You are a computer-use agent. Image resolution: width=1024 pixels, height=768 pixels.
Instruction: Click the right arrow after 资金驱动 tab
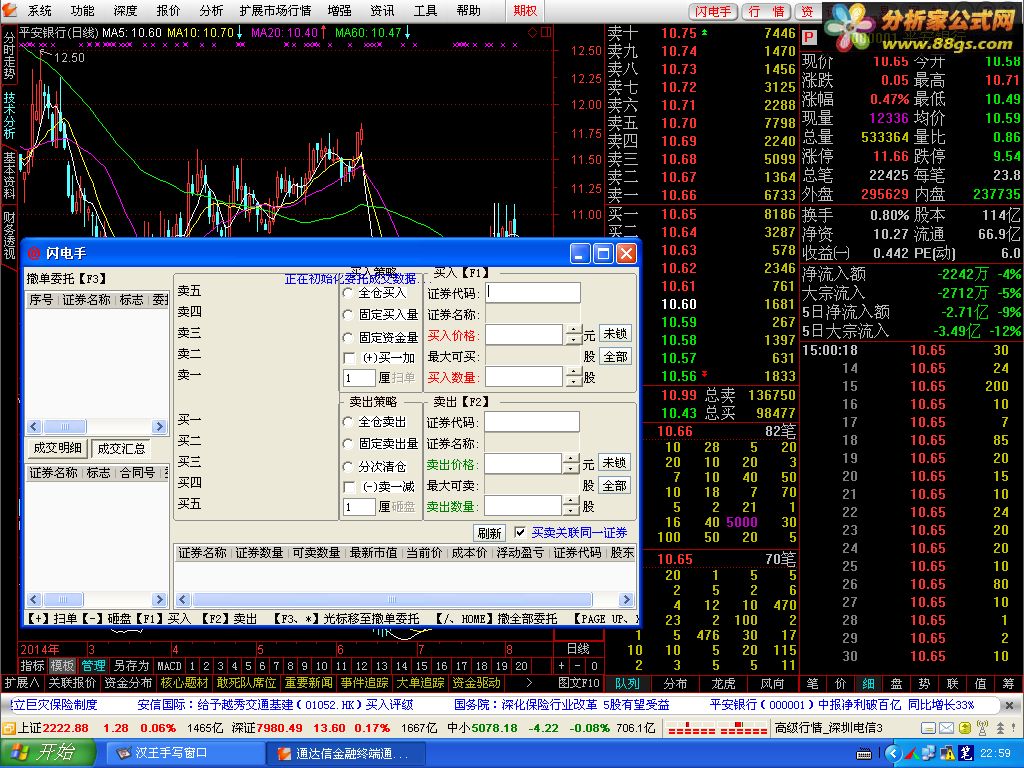[528, 683]
